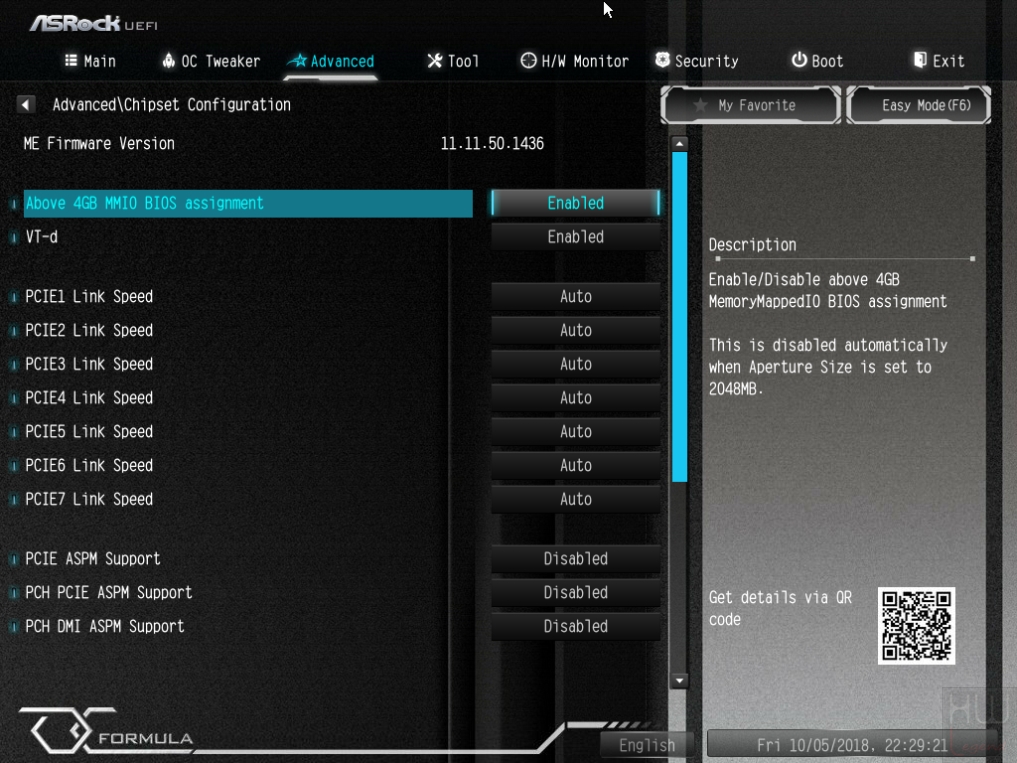
Task: Open the My Favorite page
Action: [750, 104]
